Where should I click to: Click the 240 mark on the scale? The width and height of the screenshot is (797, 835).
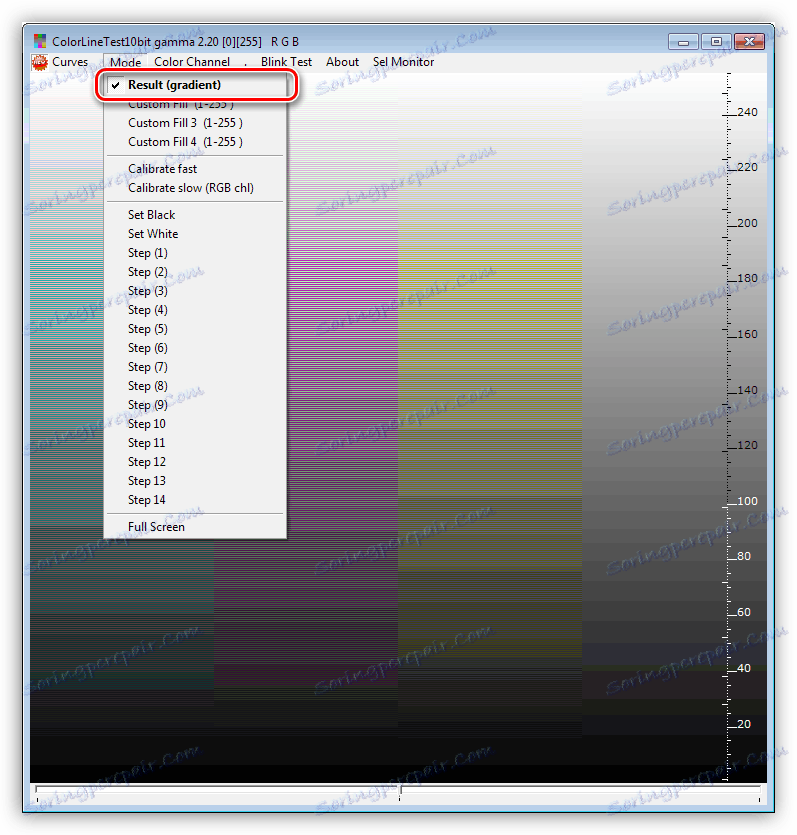point(747,112)
